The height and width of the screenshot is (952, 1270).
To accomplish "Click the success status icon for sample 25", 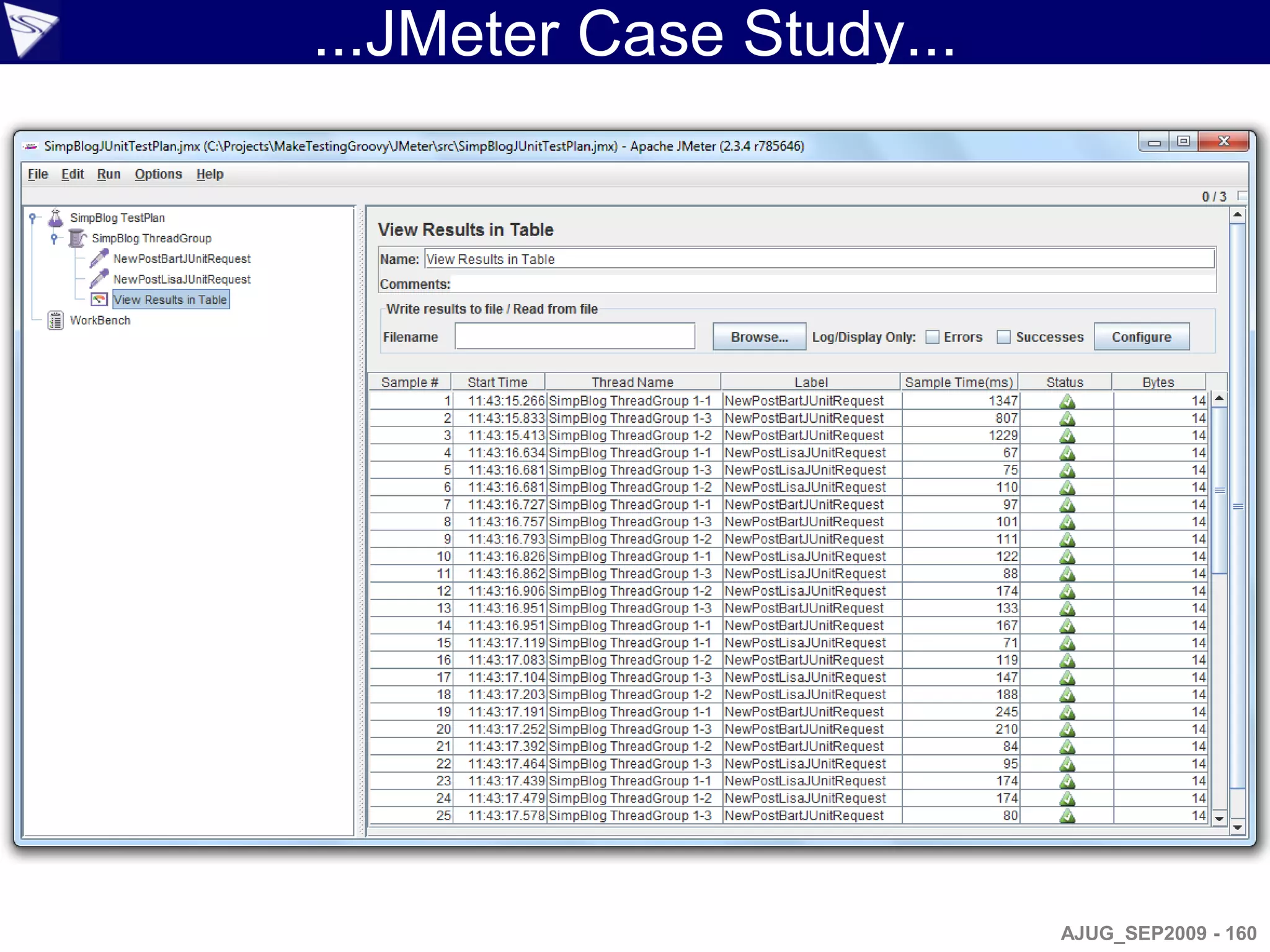I will point(1067,816).
